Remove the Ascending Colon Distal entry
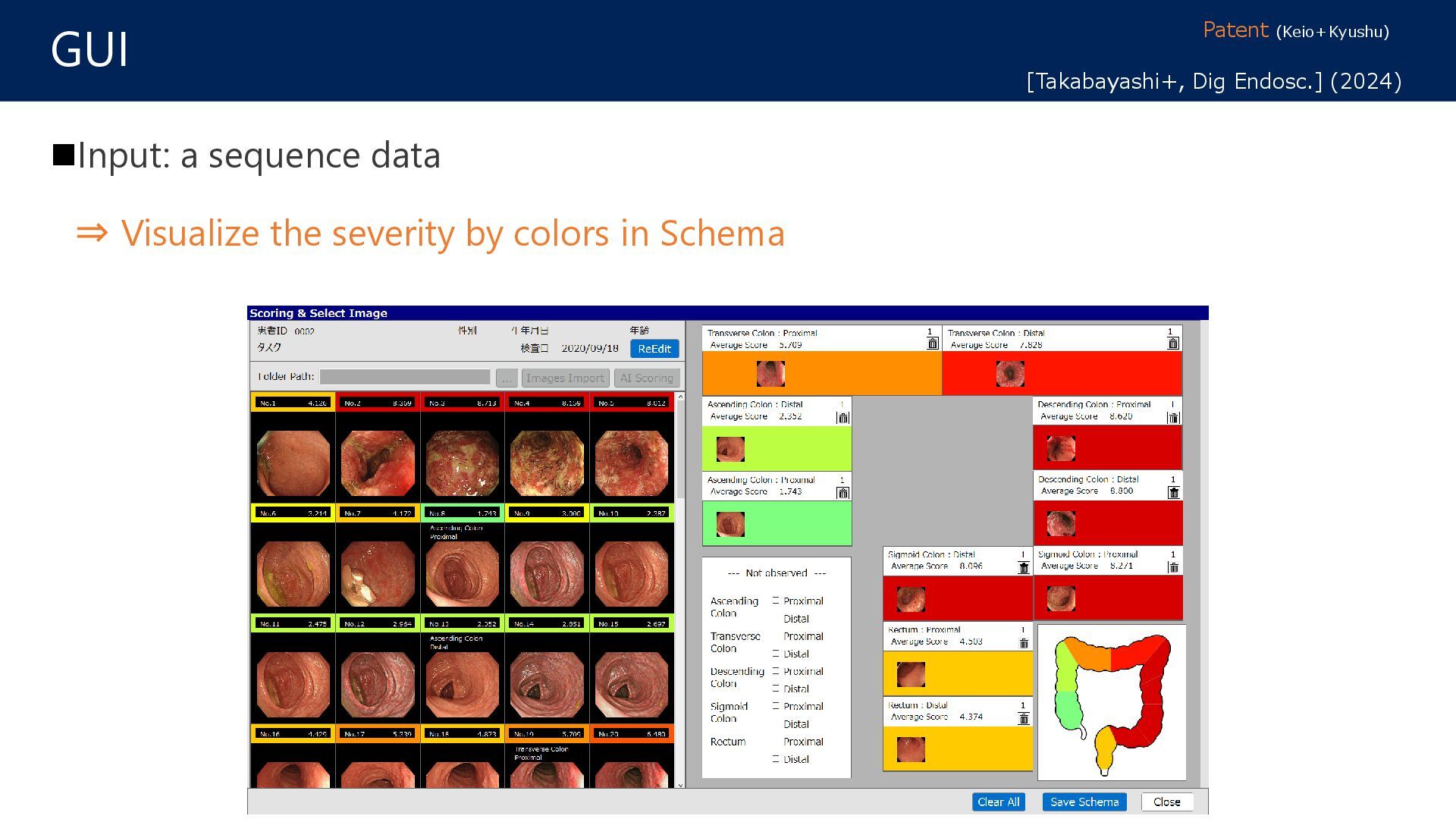The width and height of the screenshot is (1456, 819). (843, 418)
